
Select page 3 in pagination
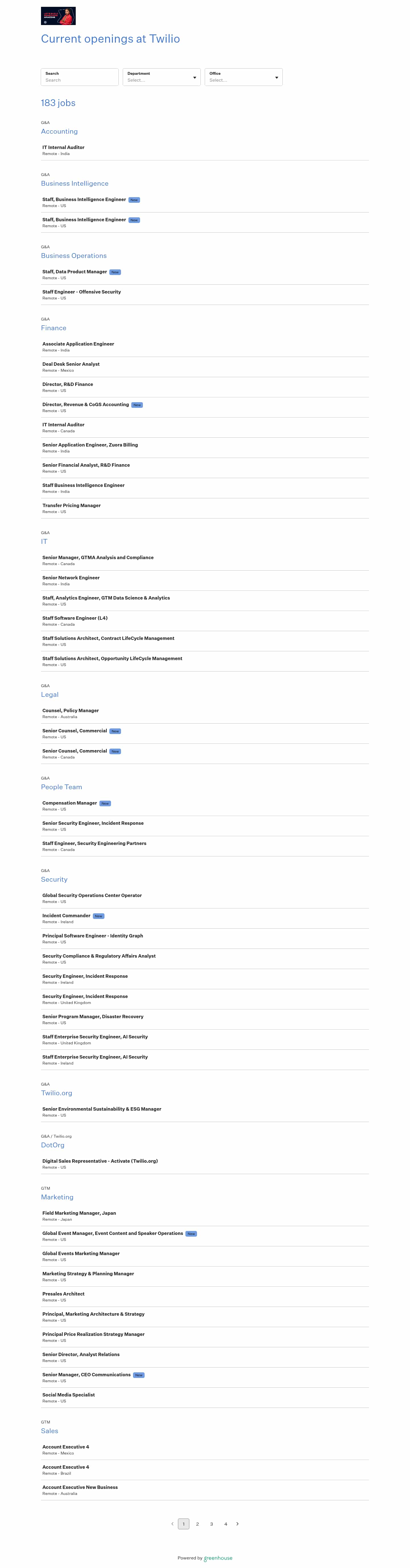(x=211, y=1524)
